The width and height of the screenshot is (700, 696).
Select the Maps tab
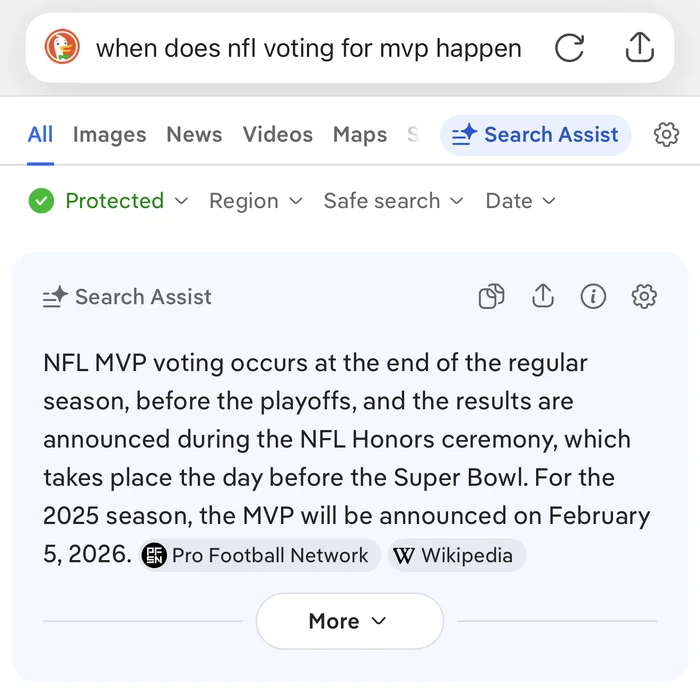pyautogui.click(x=359, y=135)
